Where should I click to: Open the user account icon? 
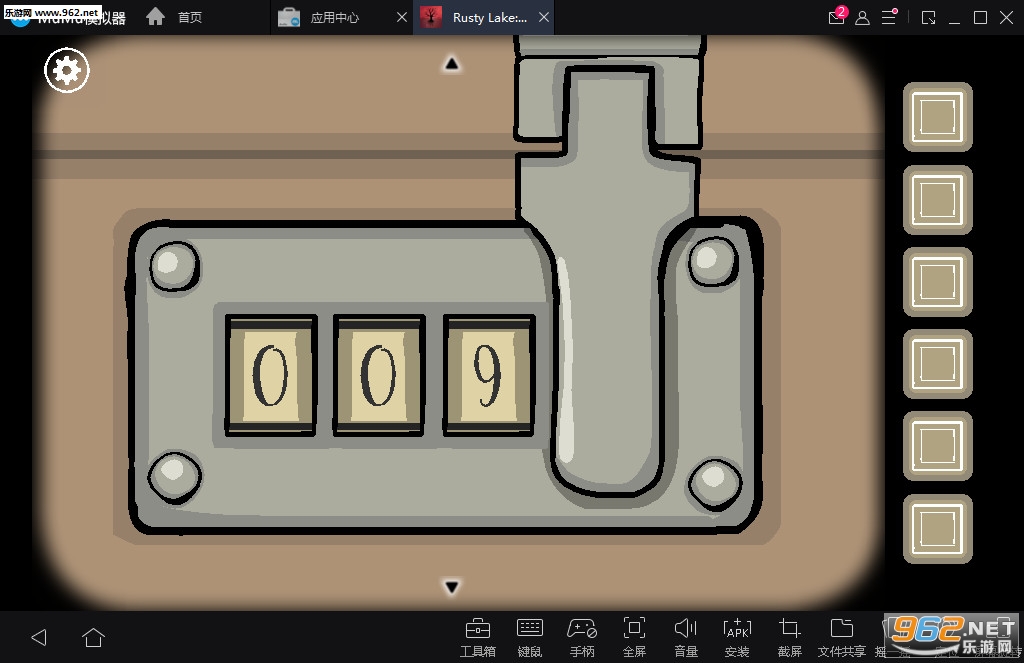click(862, 18)
